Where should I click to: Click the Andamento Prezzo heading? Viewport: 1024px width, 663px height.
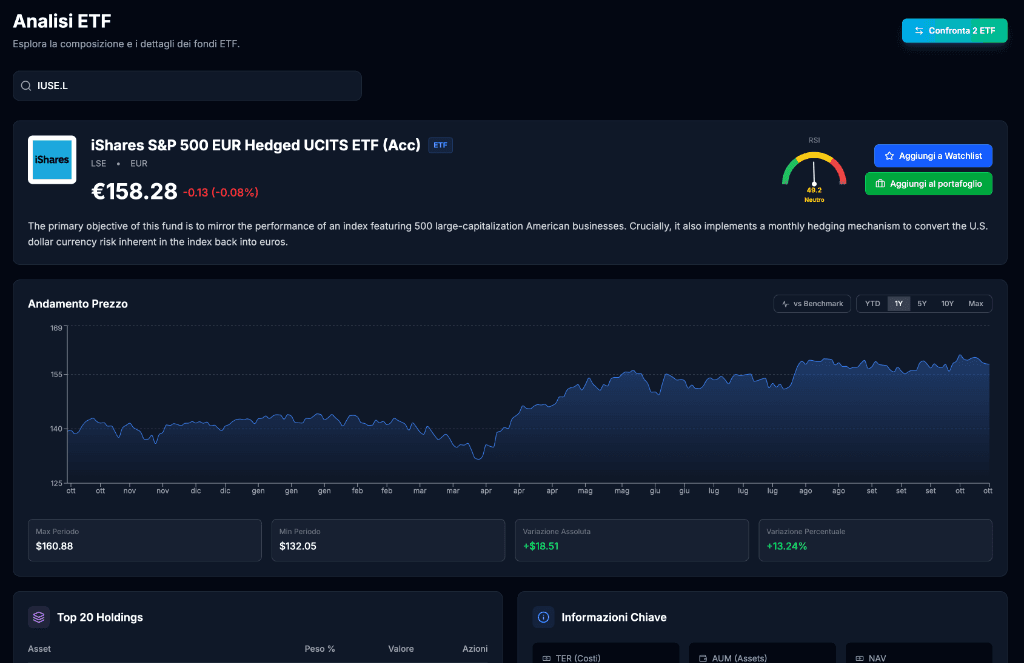tap(78, 304)
